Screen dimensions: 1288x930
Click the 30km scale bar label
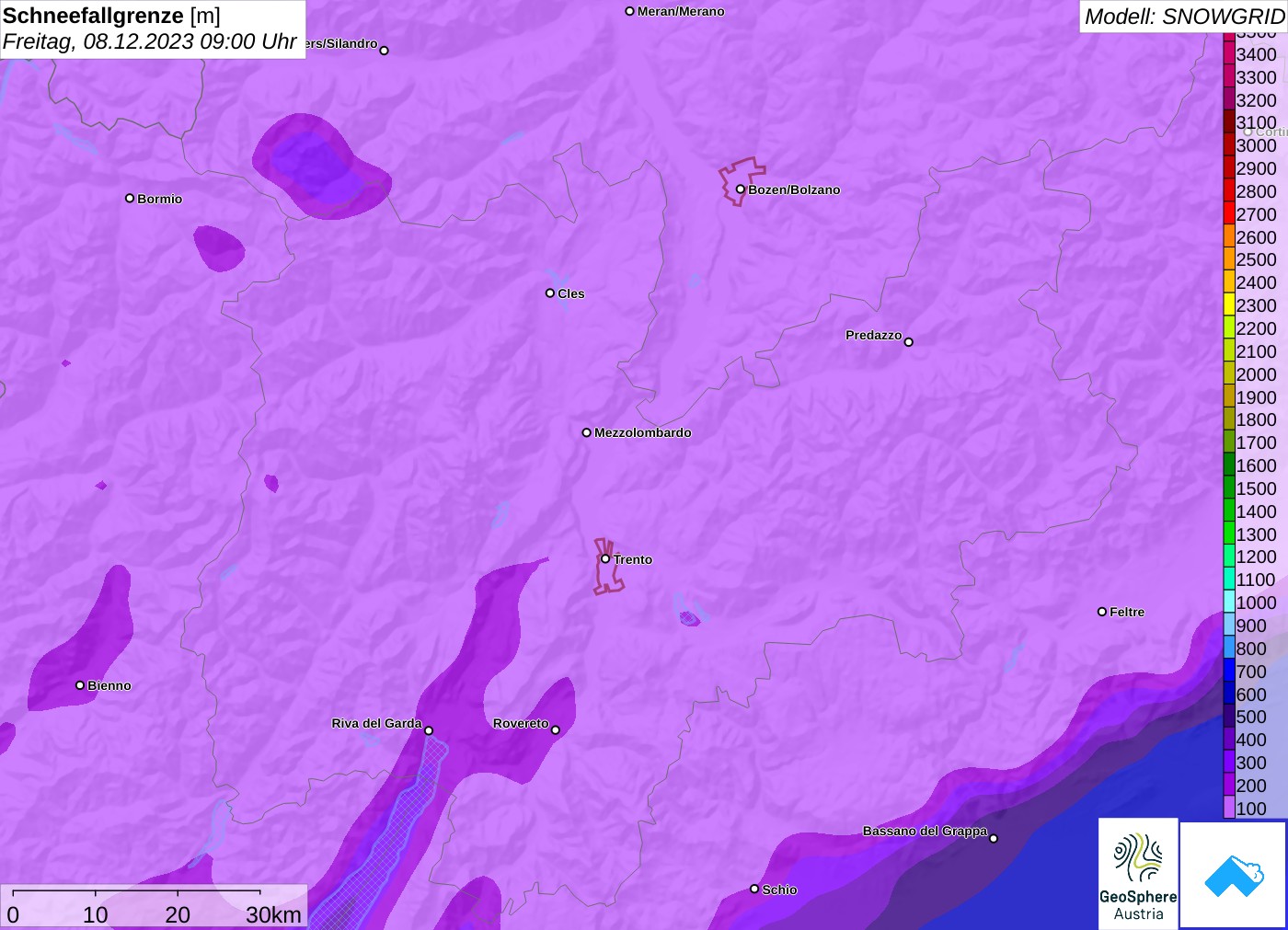(x=273, y=914)
